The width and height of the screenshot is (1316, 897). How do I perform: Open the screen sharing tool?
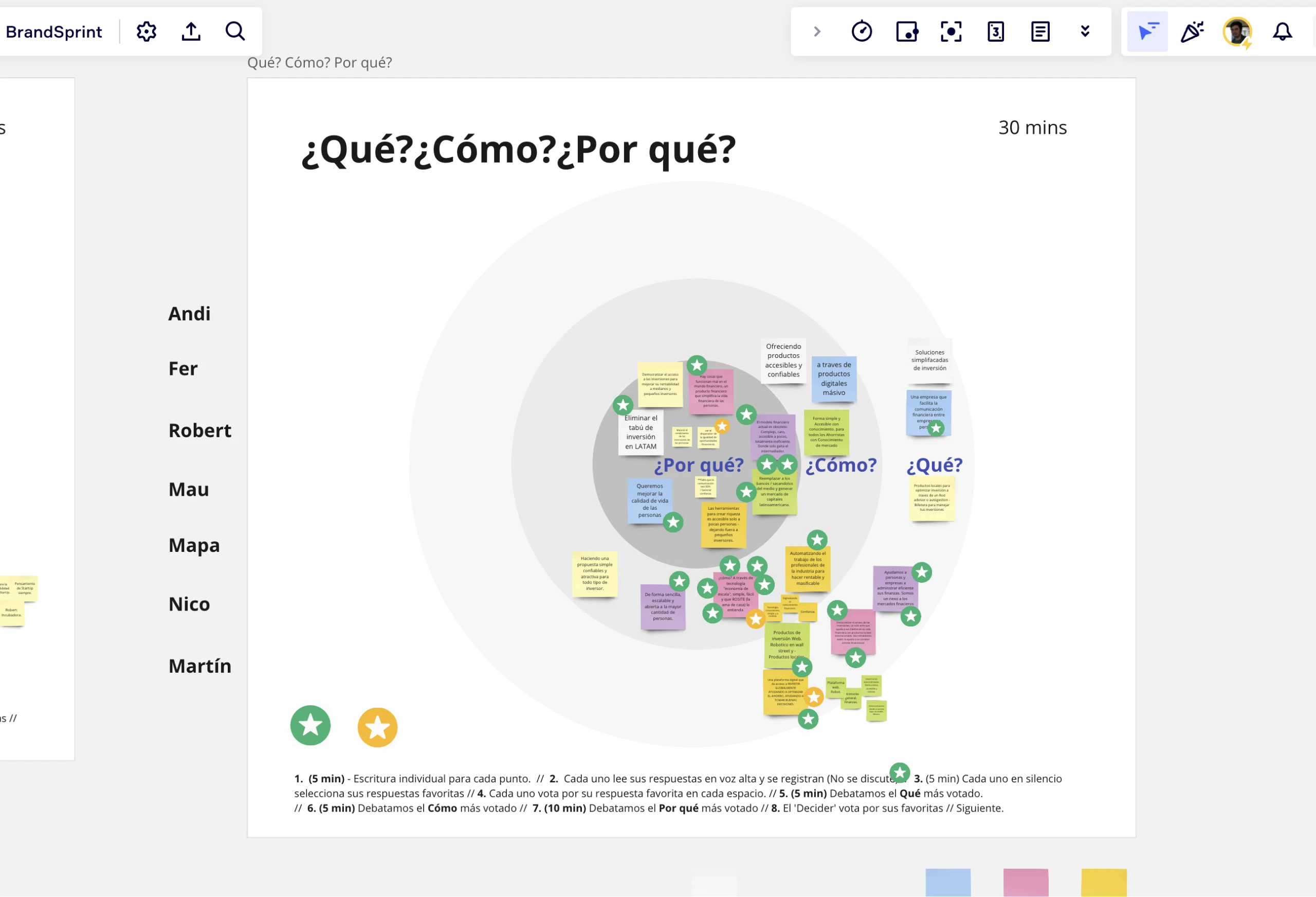click(x=907, y=31)
